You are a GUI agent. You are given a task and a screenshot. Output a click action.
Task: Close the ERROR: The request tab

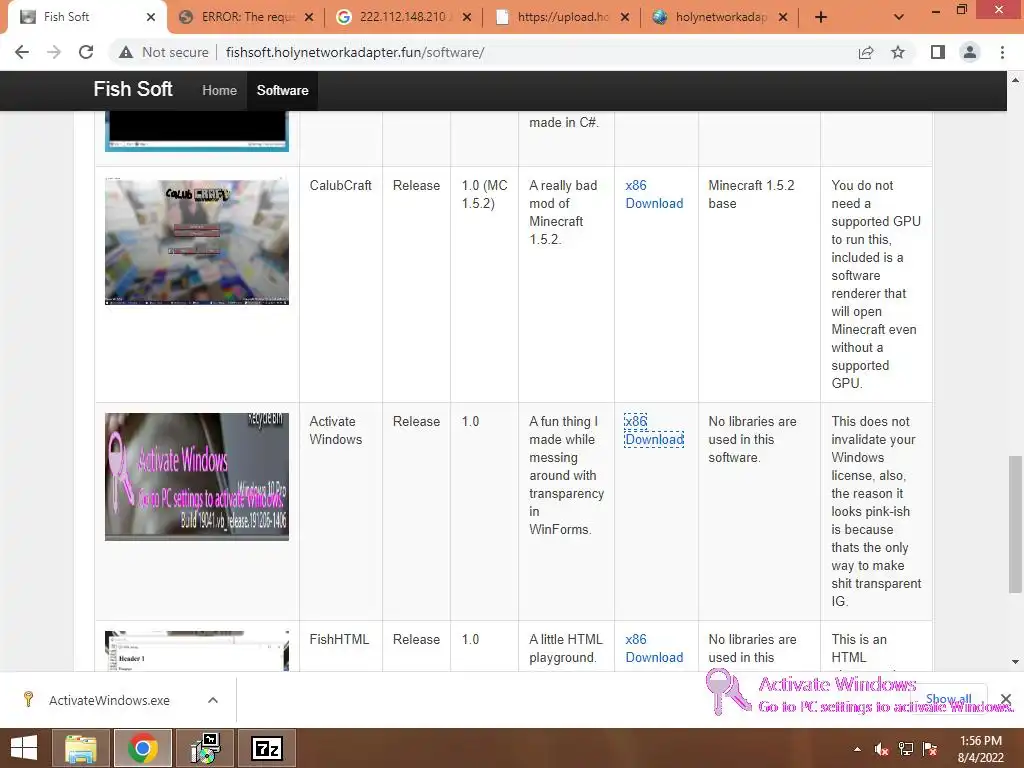coord(309,17)
